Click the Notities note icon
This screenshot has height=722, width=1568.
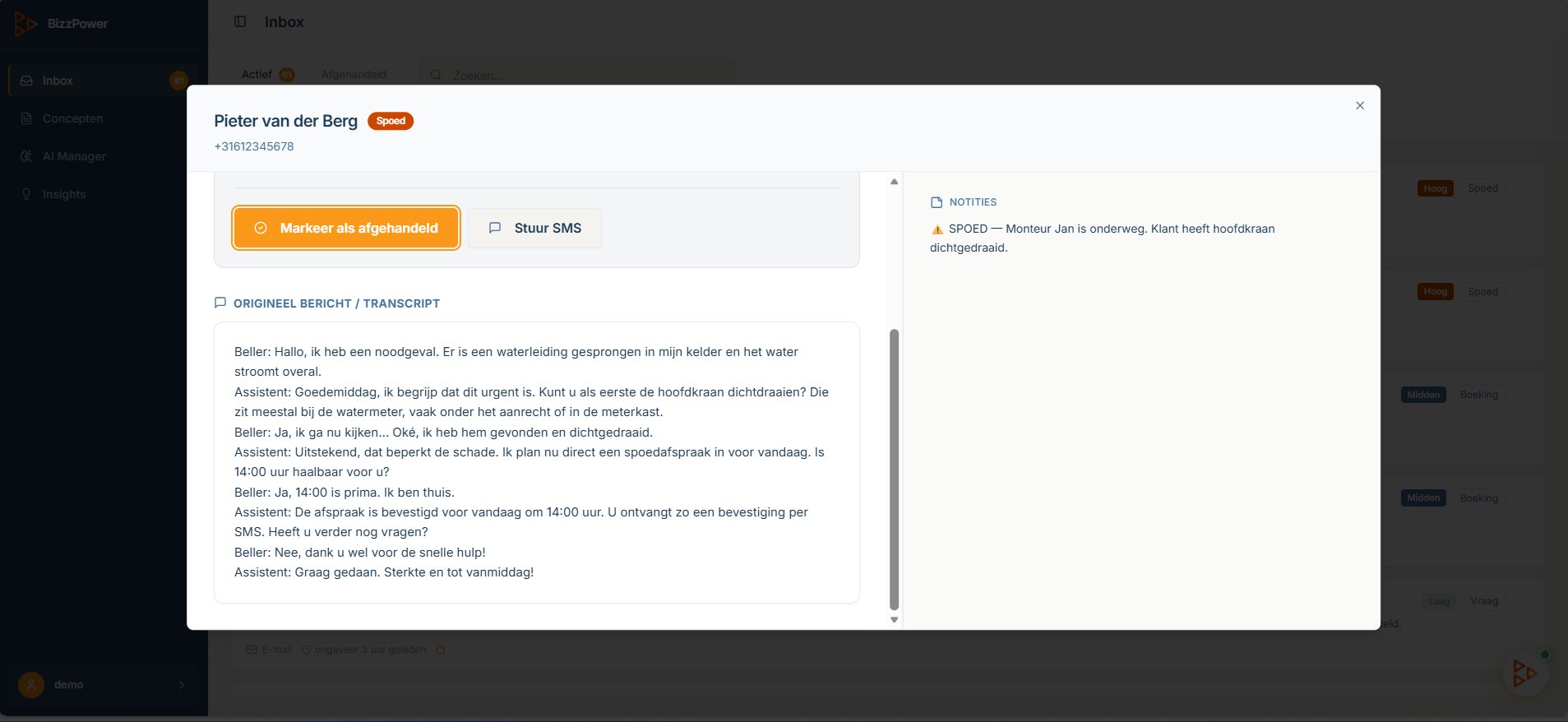(937, 202)
